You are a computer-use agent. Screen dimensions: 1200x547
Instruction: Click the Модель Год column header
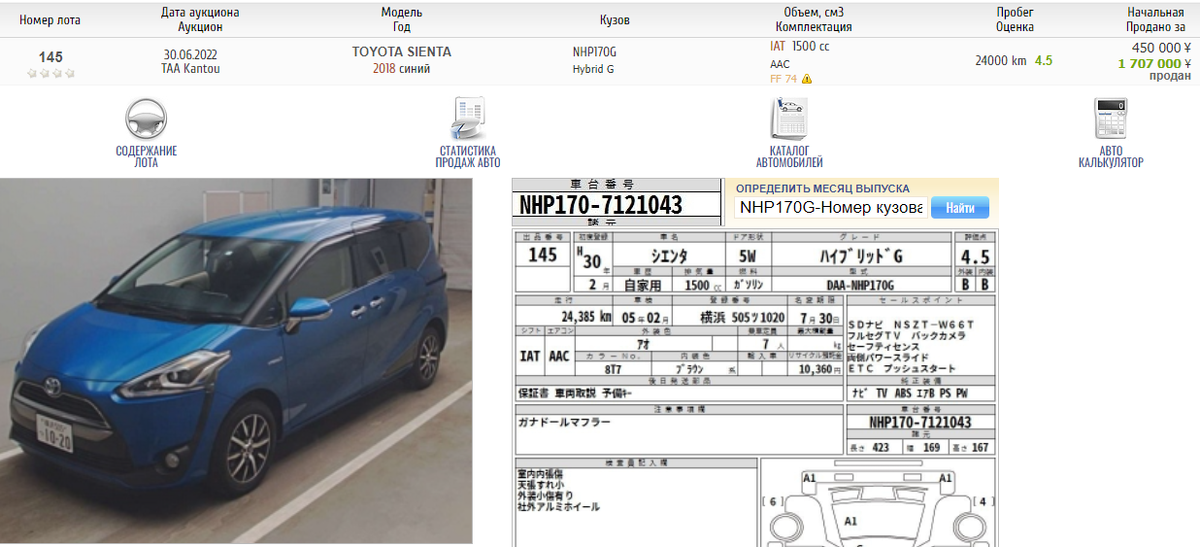tap(402, 20)
